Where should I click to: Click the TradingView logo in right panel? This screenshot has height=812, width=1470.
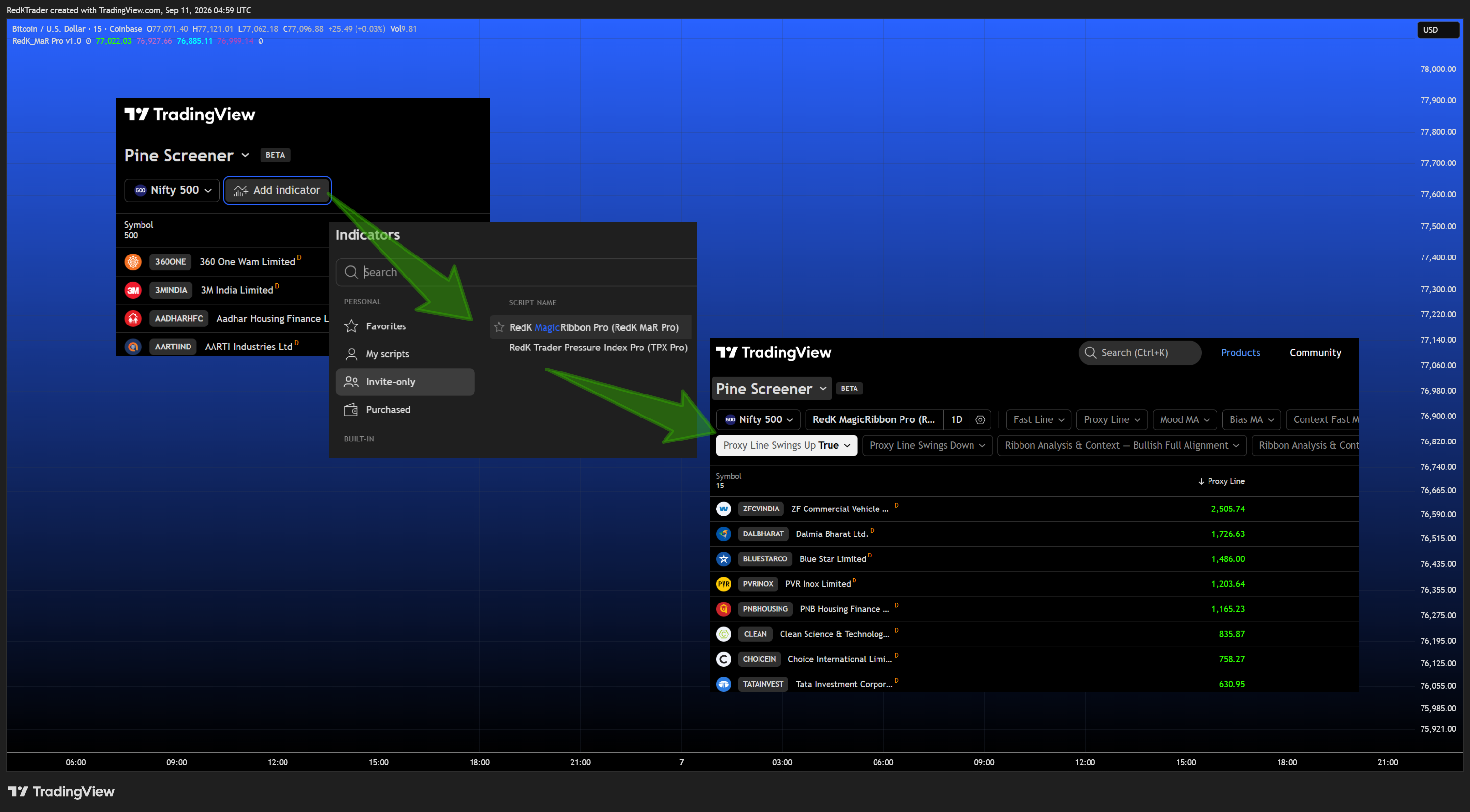coord(773,352)
